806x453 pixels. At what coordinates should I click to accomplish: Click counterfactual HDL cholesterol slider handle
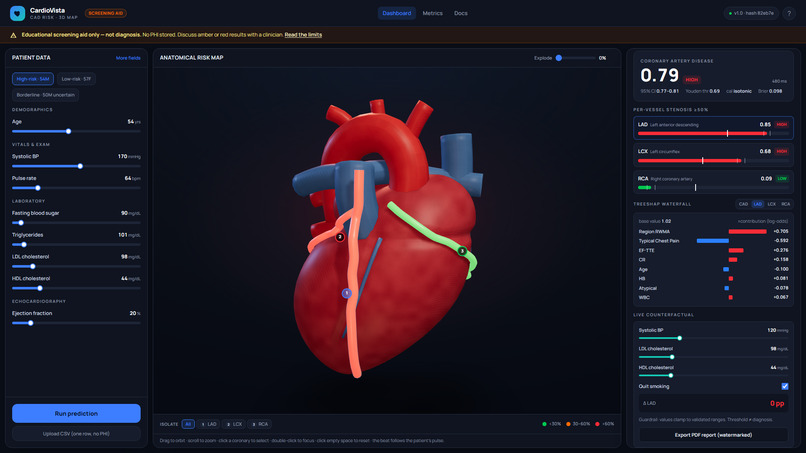tap(670, 375)
